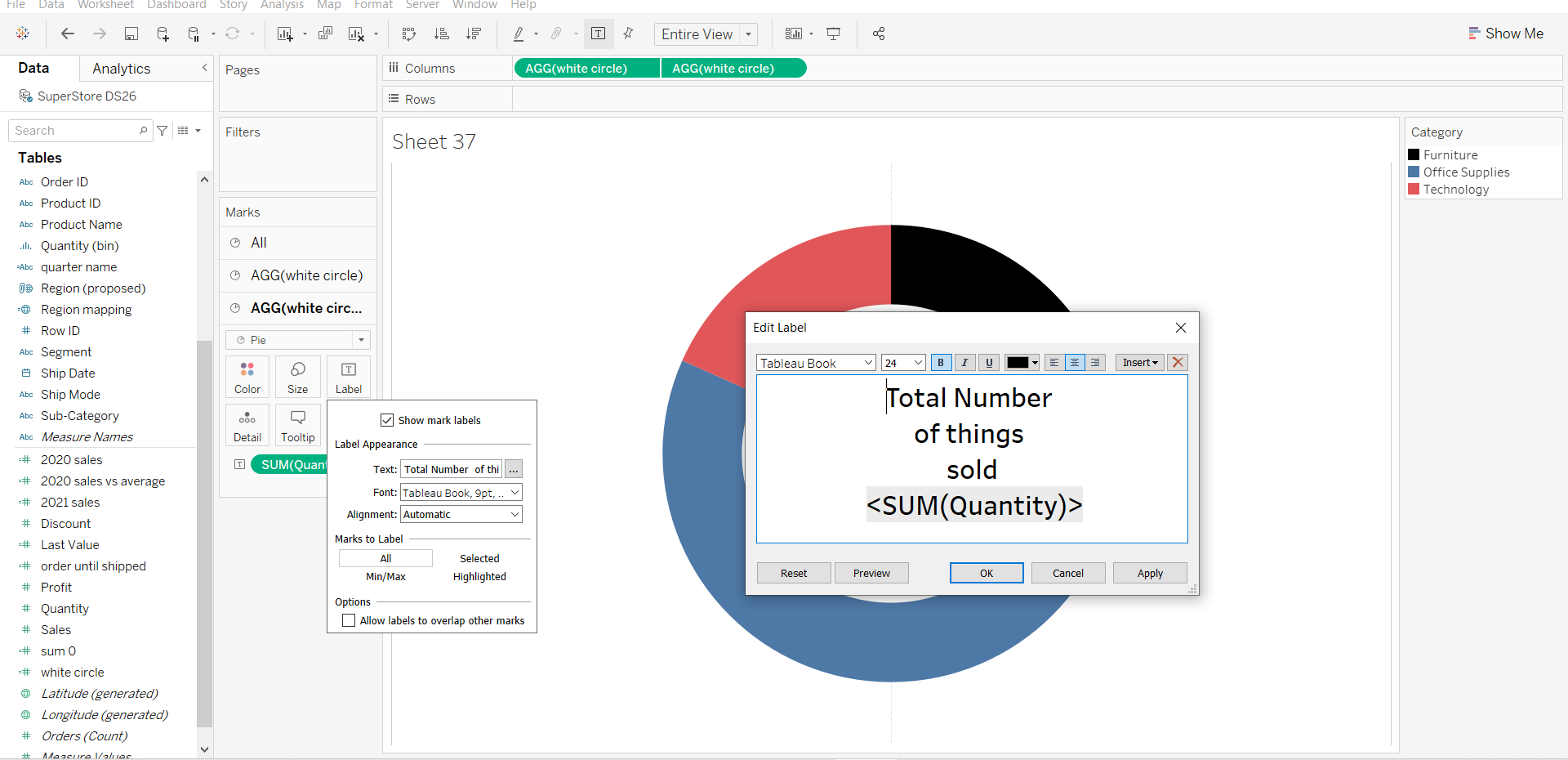Click the Share workbook icon
1568x760 pixels.
point(879,34)
